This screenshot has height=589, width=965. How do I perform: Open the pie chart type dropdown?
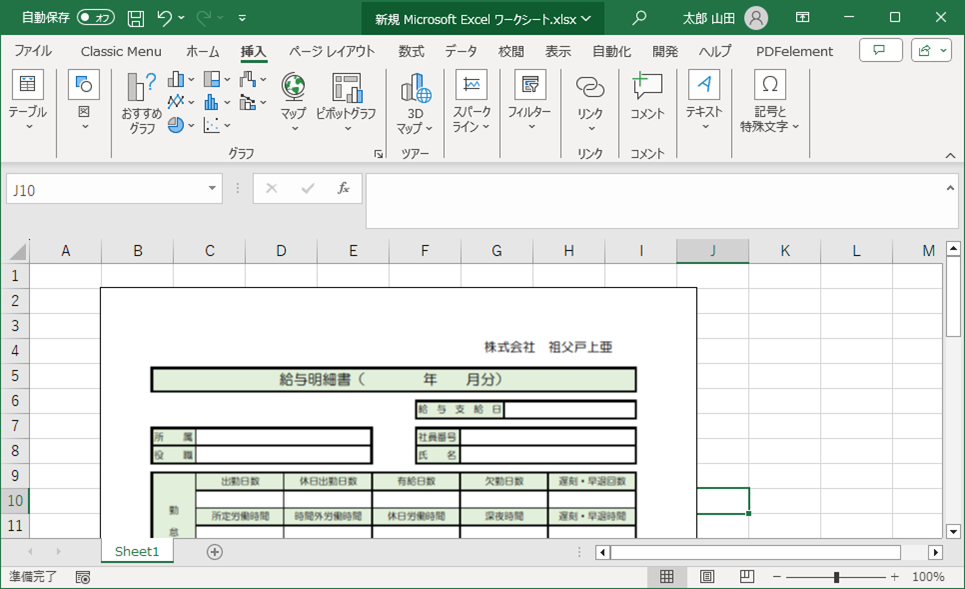pos(181,125)
